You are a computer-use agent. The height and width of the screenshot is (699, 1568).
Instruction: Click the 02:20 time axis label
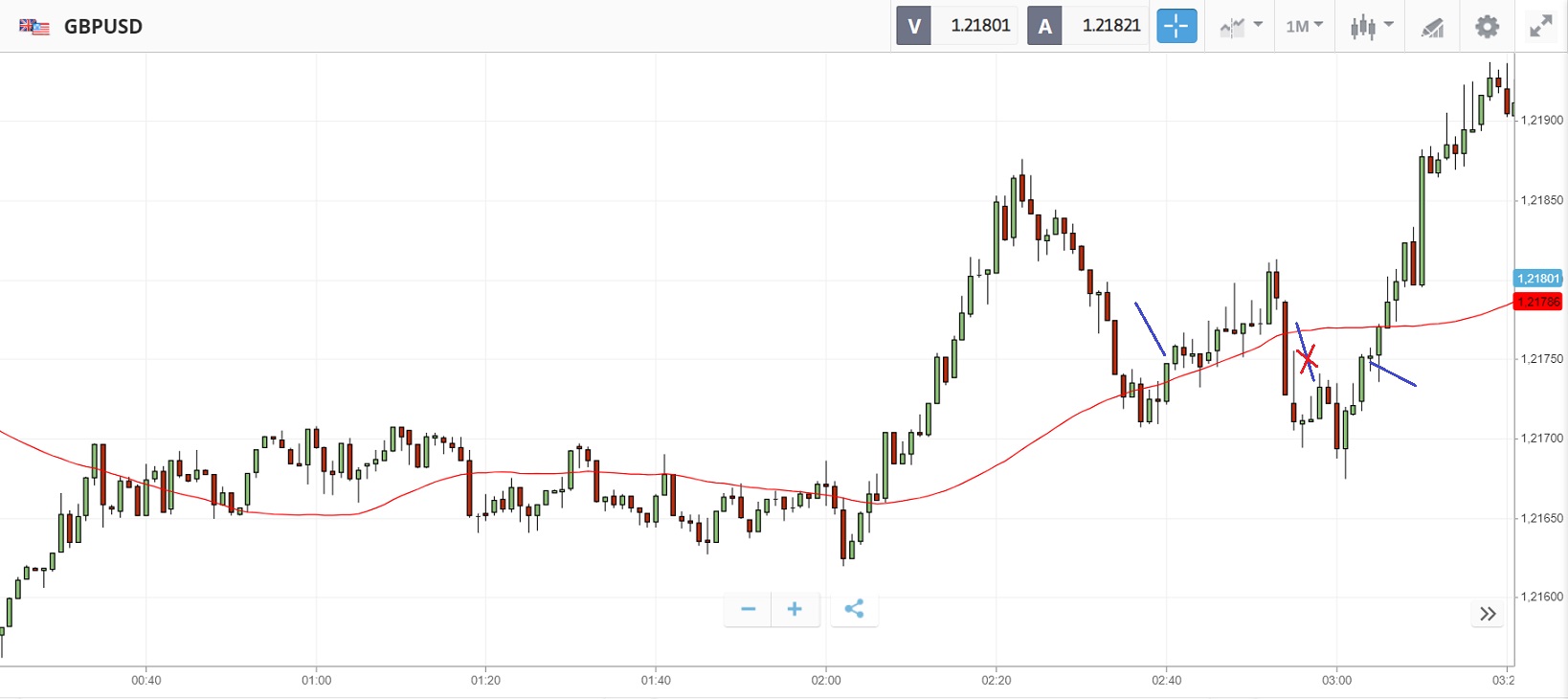pyautogui.click(x=997, y=681)
